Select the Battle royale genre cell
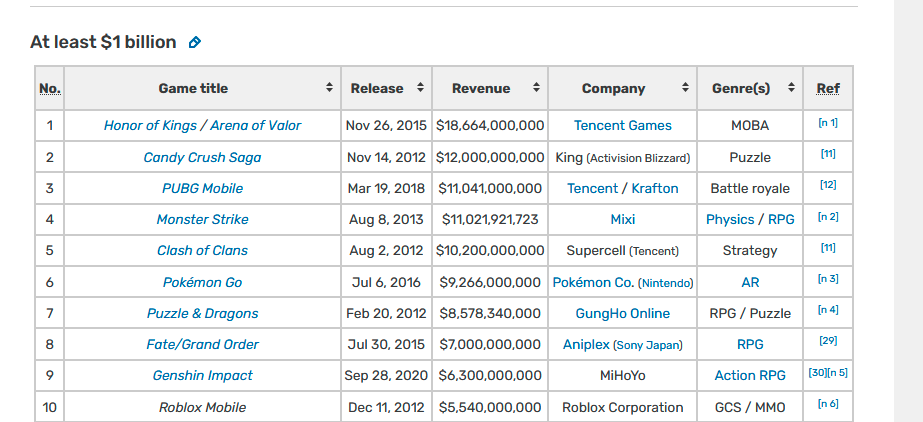 (750, 188)
